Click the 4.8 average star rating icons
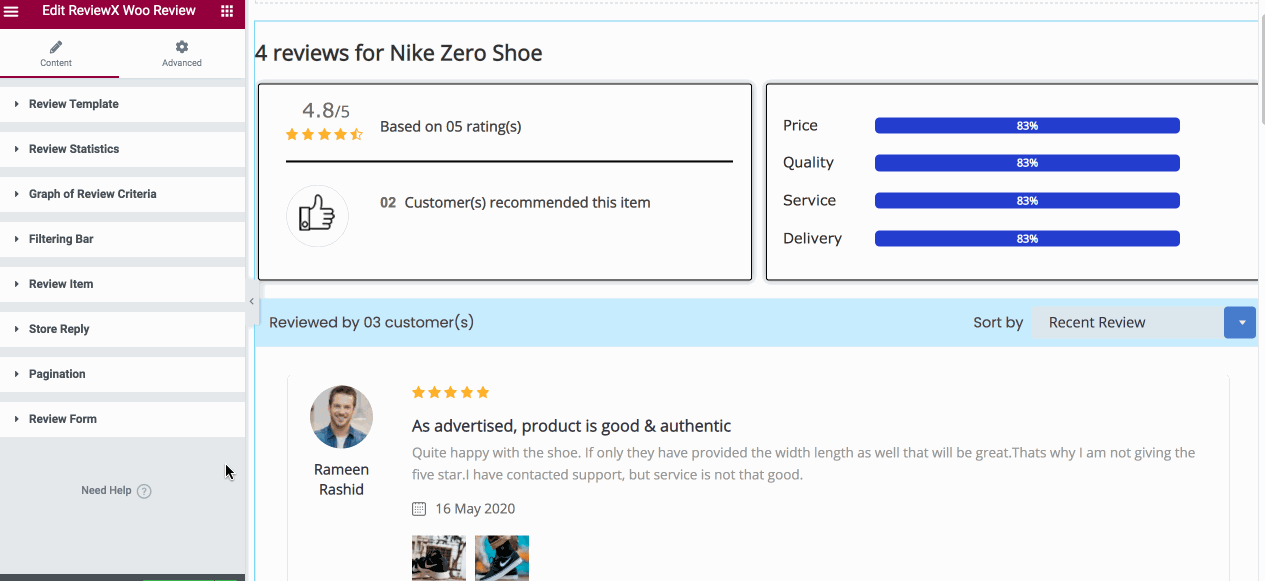The width and height of the screenshot is (1265, 581). pyautogui.click(x=324, y=134)
